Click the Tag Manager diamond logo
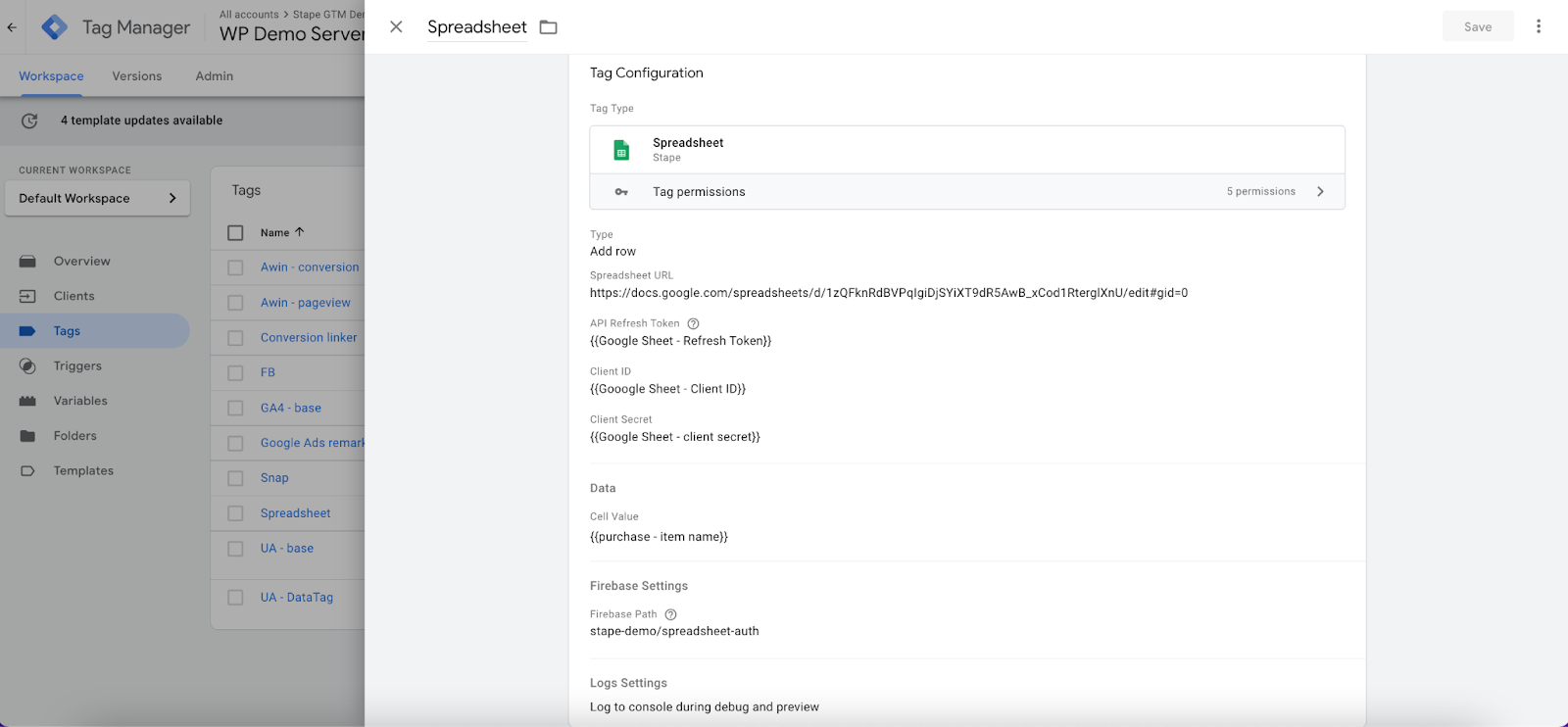This screenshot has width=1568, height=727. point(55,27)
